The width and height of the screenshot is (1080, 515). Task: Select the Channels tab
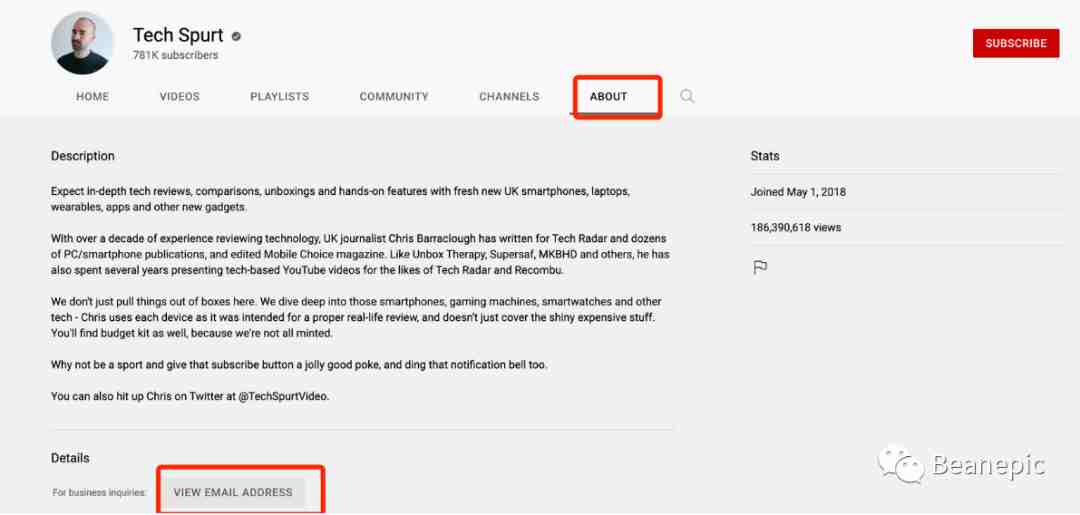click(509, 97)
